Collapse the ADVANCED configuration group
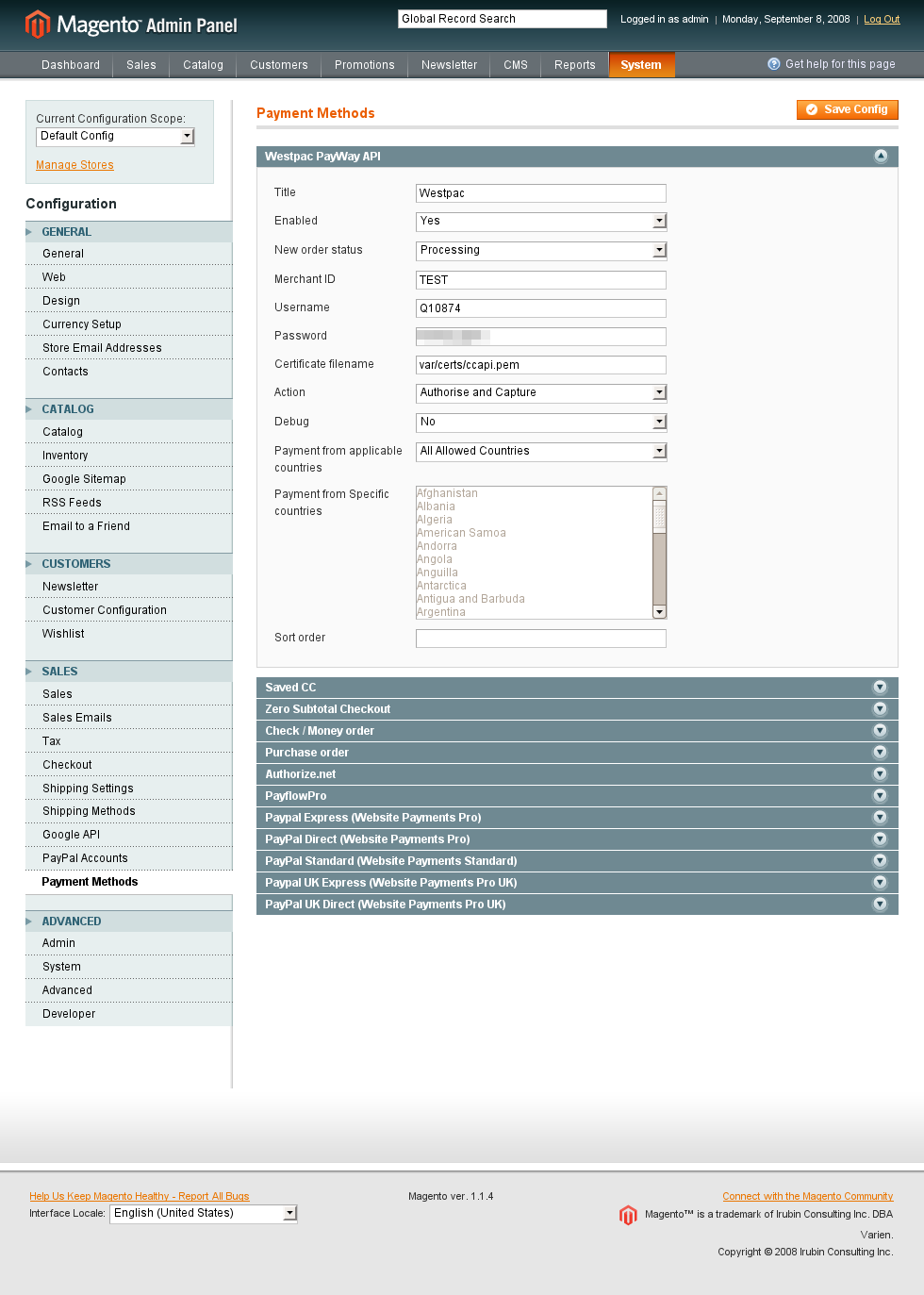Image resolution: width=924 pixels, height=1295 pixels. click(x=128, y=921)
